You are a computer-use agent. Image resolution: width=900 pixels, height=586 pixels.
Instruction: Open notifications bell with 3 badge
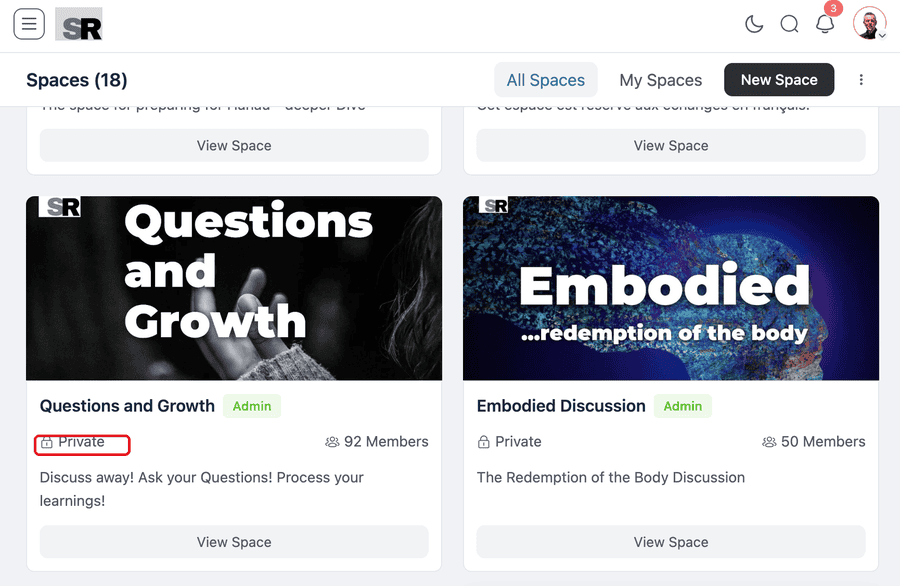click(x=825, y=23)
